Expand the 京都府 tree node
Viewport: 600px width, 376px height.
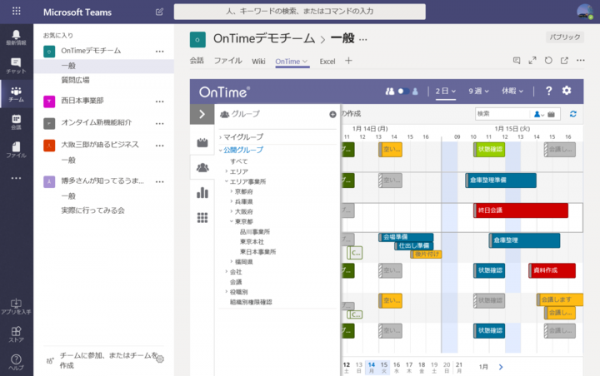pyautogui.click(x=232, y=191)
